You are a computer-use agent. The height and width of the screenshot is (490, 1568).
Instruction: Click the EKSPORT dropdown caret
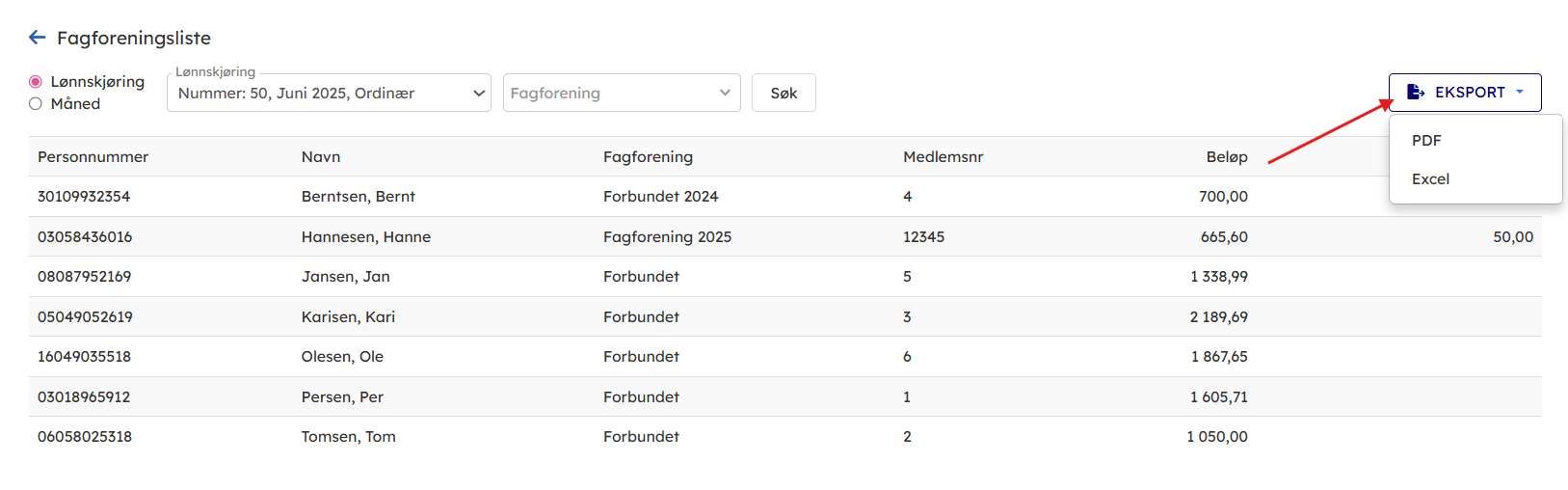(1520, 93)
